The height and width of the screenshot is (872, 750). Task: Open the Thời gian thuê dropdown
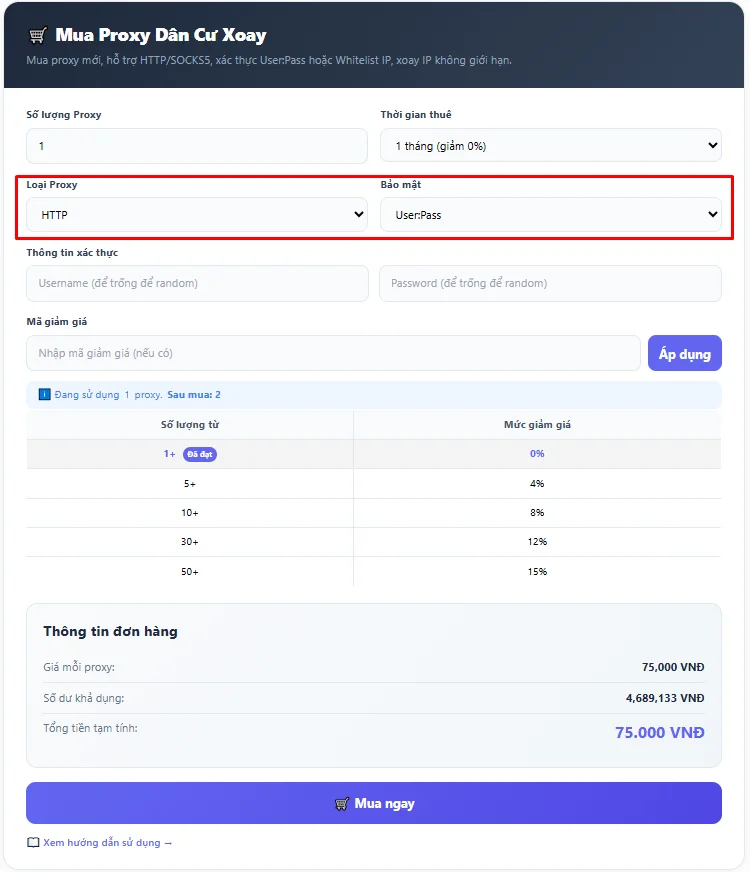pos(550,146)
